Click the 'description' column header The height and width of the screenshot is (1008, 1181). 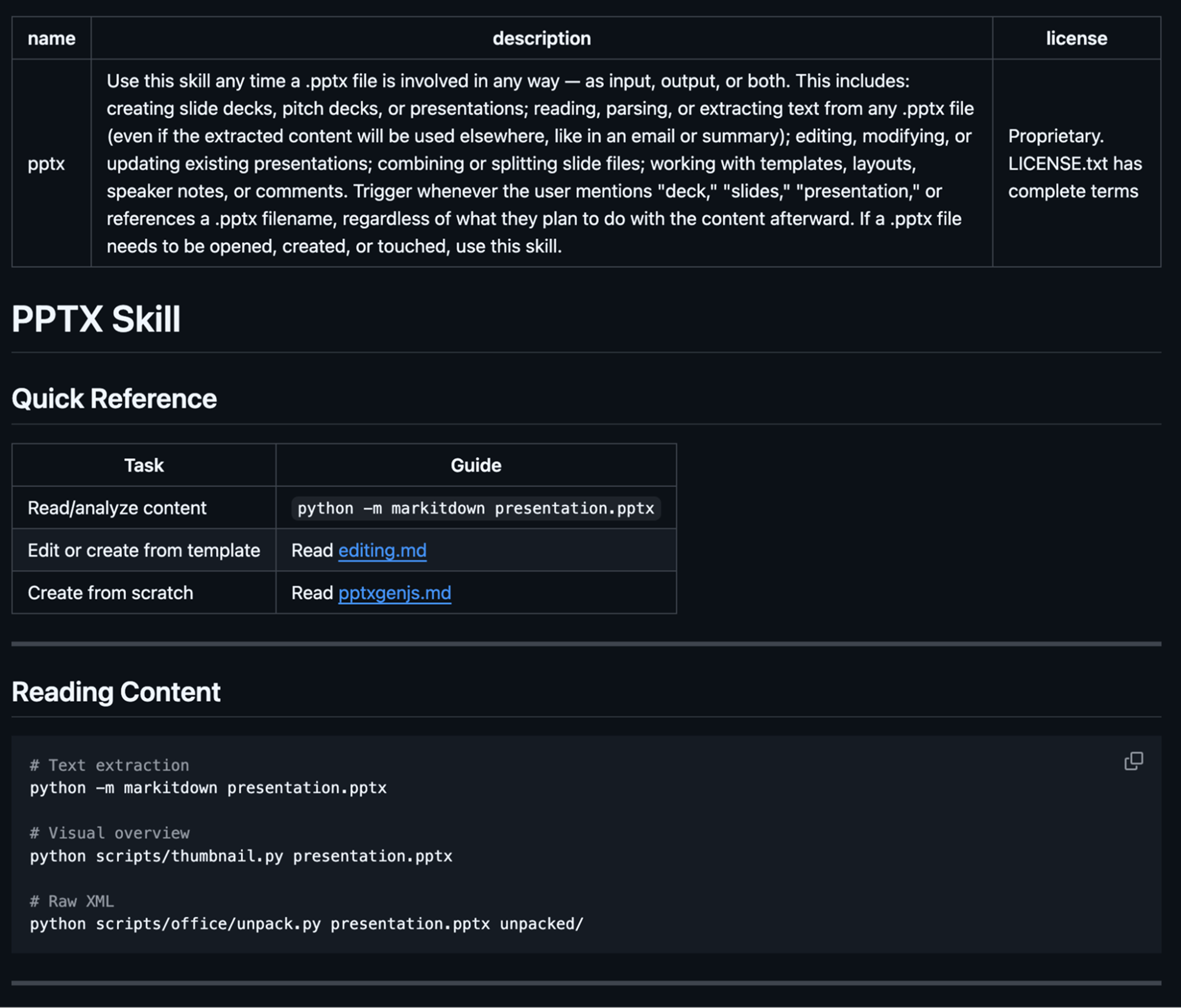click(541, 38)
